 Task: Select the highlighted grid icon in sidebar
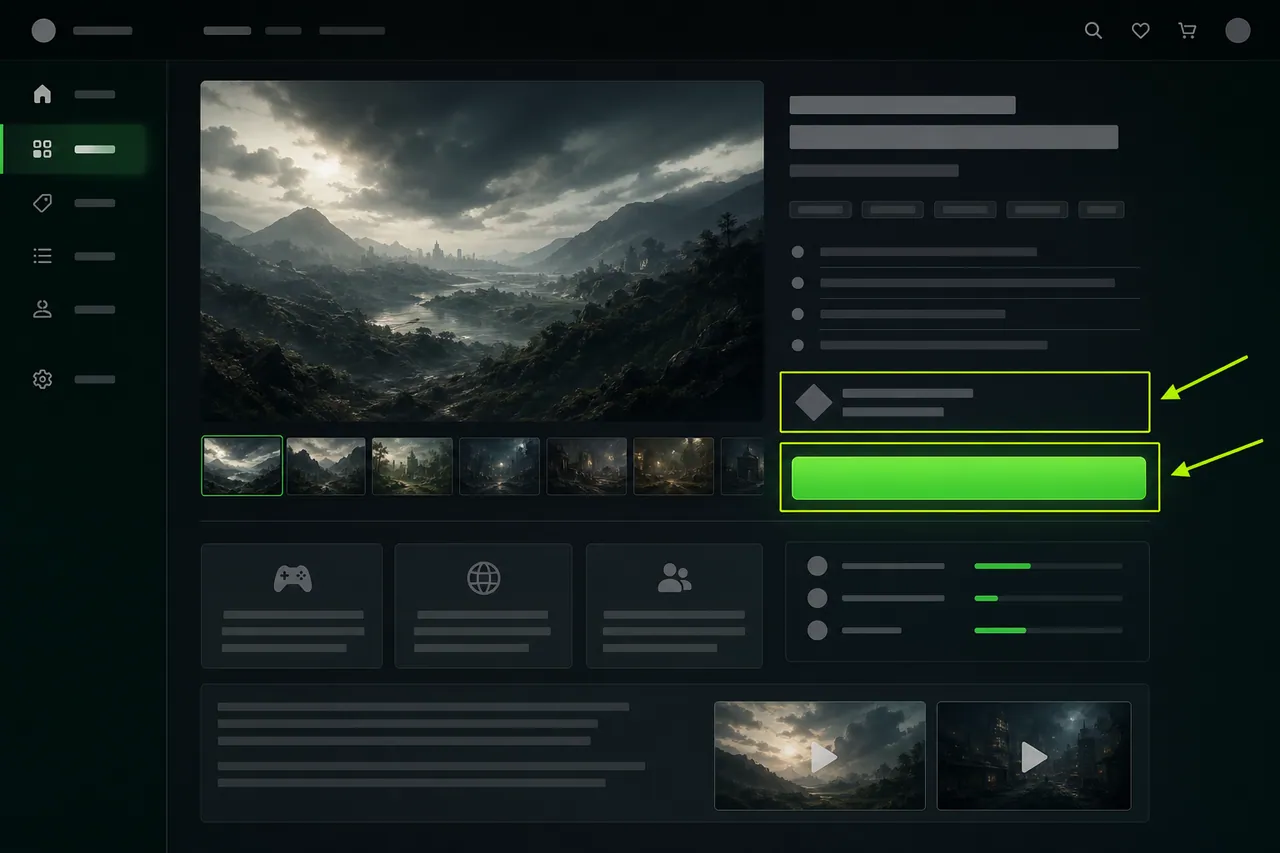coord(42,150)
